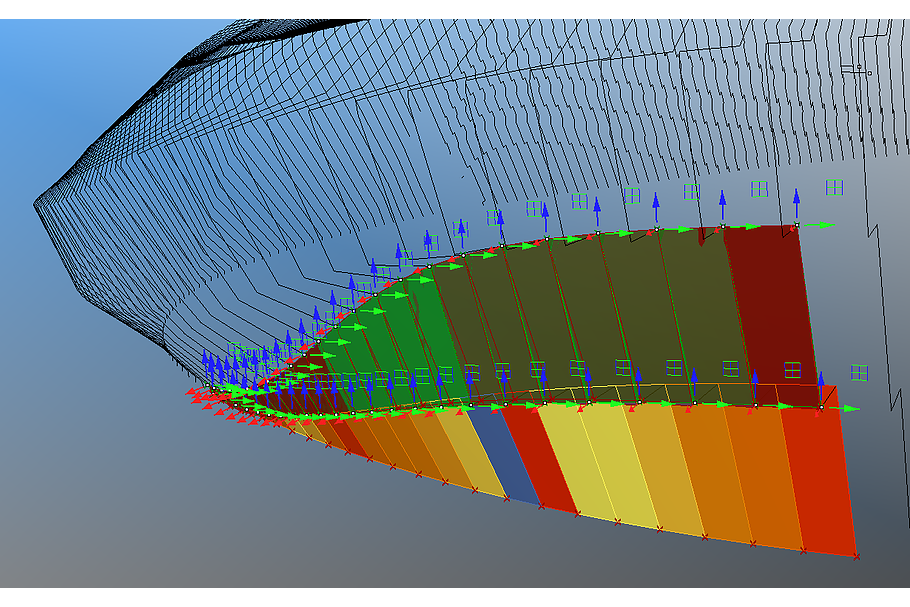Pick the rightmost red-orange panel of the lower strip
This screenshot has width=910, height=607.
820,480
